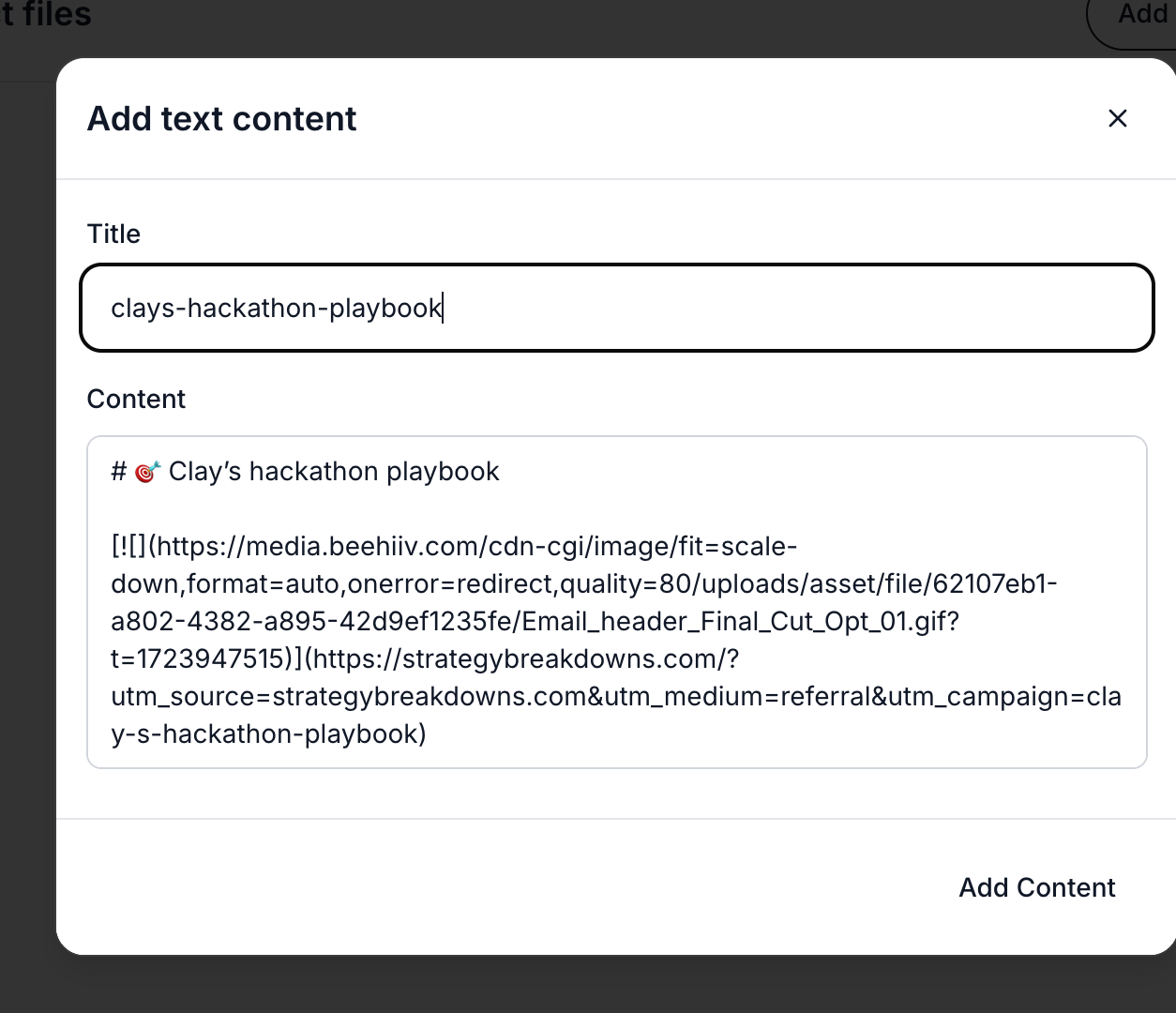Close the Add text content dialog
The height and width of the screenshot is (1013, 1176).
pyautogui.click(x=1117, y=118)
